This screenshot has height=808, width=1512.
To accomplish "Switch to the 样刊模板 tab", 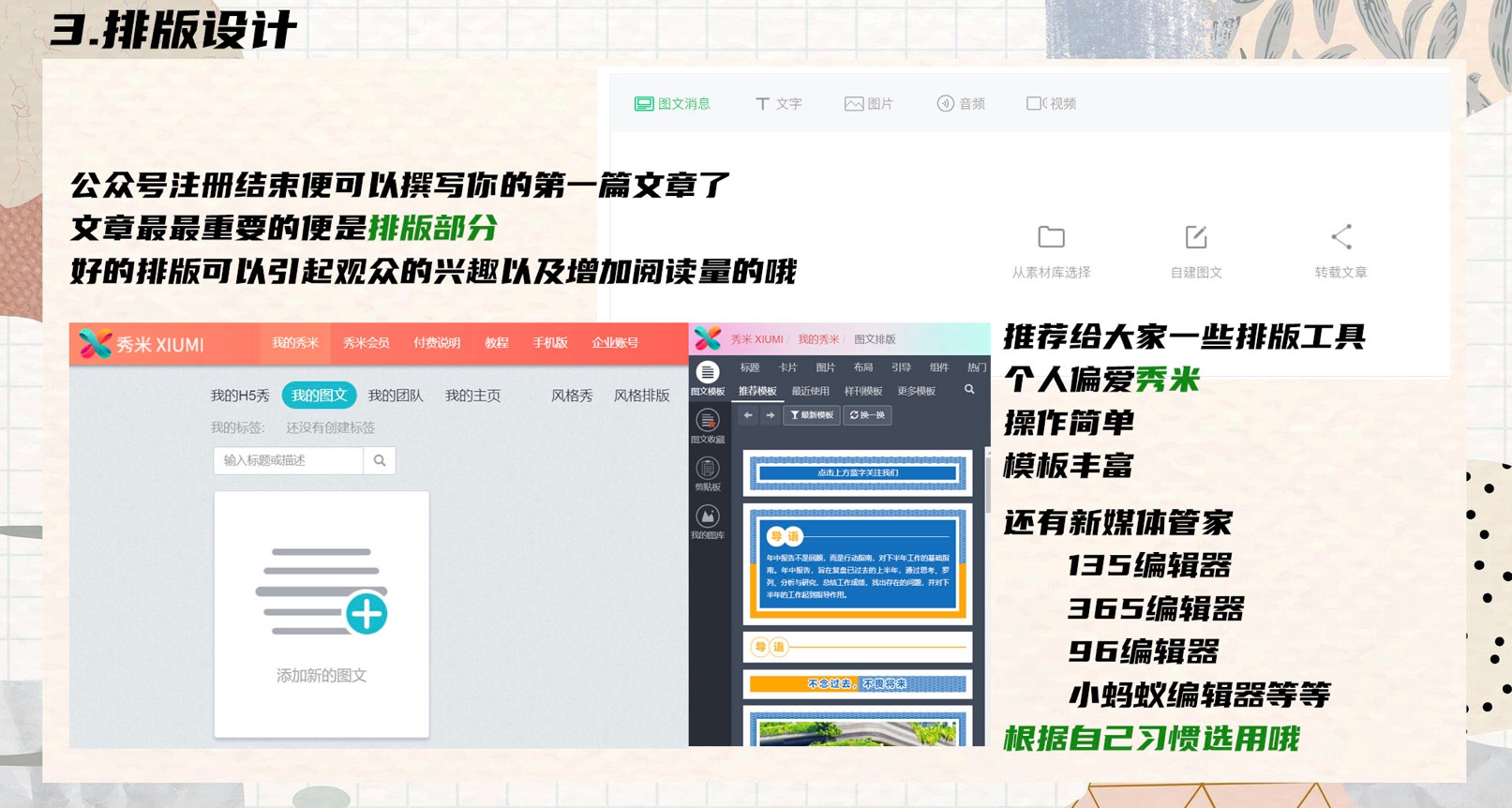I will [x=863, y=391].
